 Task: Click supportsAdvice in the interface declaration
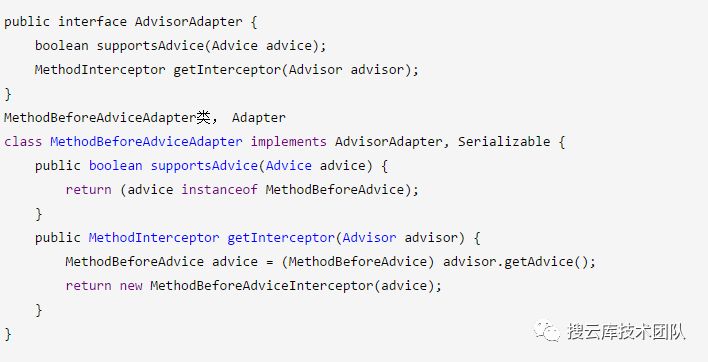point(150,46)
